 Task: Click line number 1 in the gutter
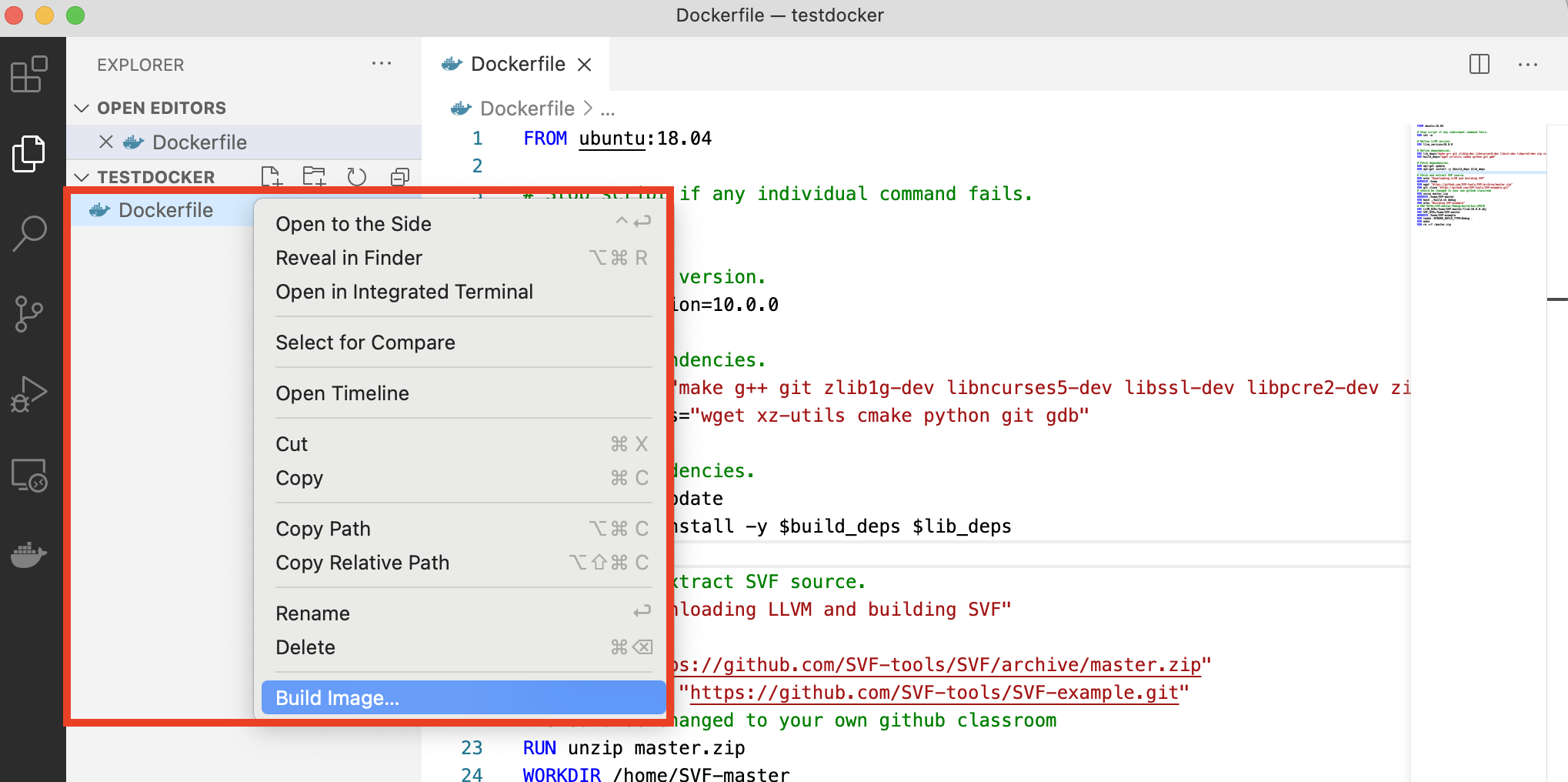[x=477, y=139]
